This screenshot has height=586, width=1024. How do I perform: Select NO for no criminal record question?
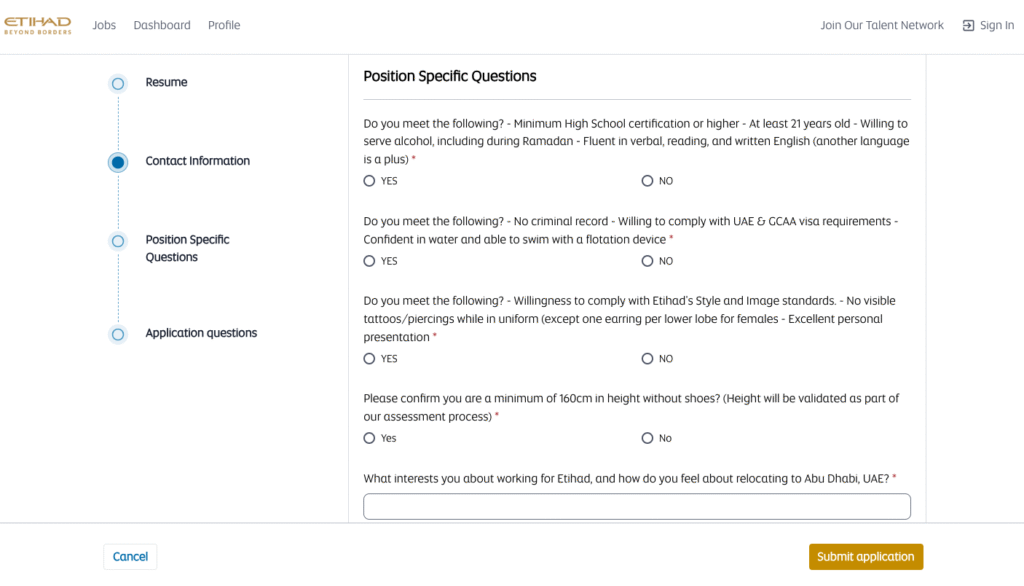pyautogui.click(x=647, y=261)
